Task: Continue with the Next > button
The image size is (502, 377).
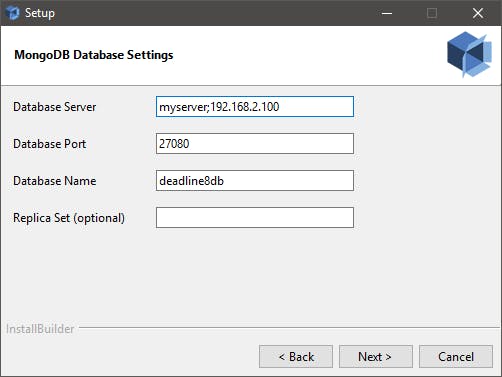Action: tap(376, 357)
